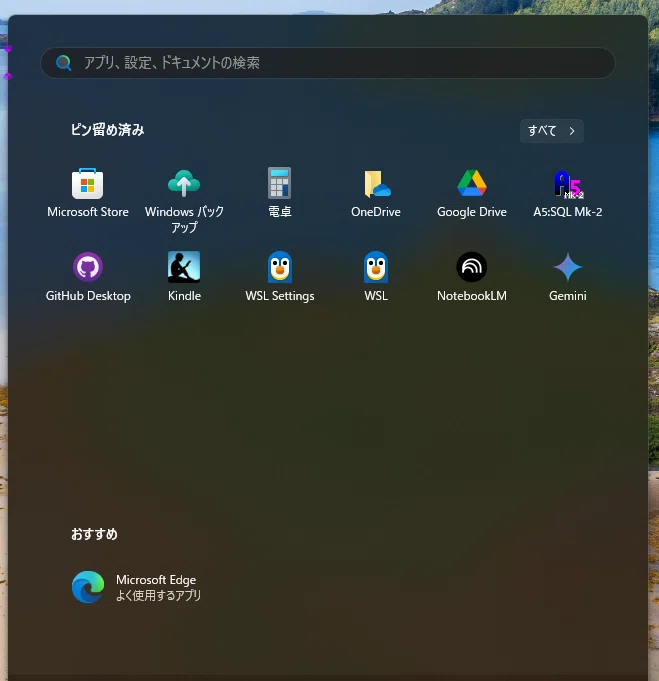Show all apps with すべて button

point(552,131)
